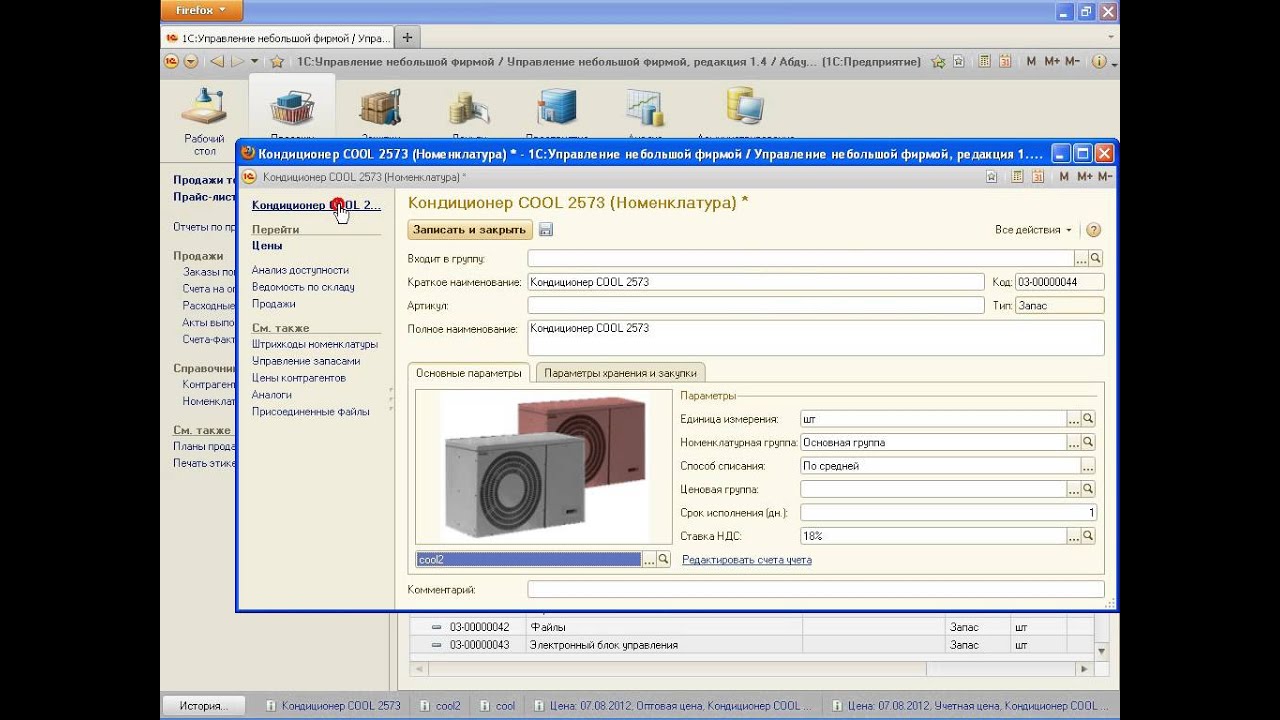Viewport: 1280px width, 720px height.
Task: Open selection list for Способ списания
Action: [x=1089, y=466]
